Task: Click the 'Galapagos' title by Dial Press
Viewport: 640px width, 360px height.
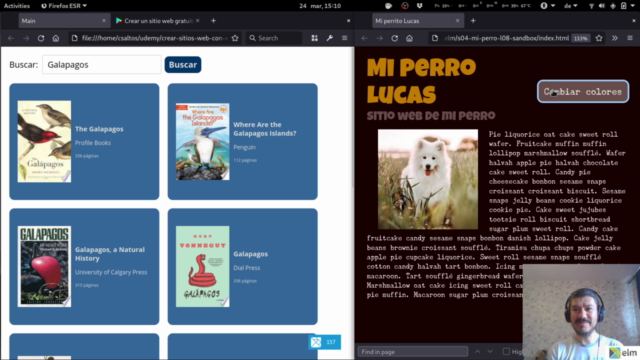Action: click(251, 254)
